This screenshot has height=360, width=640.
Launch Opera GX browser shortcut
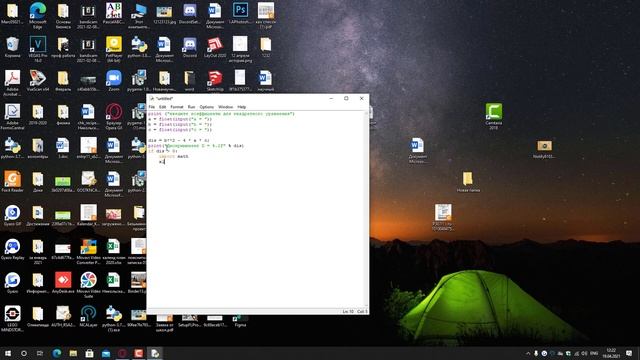tap(113, 116)
